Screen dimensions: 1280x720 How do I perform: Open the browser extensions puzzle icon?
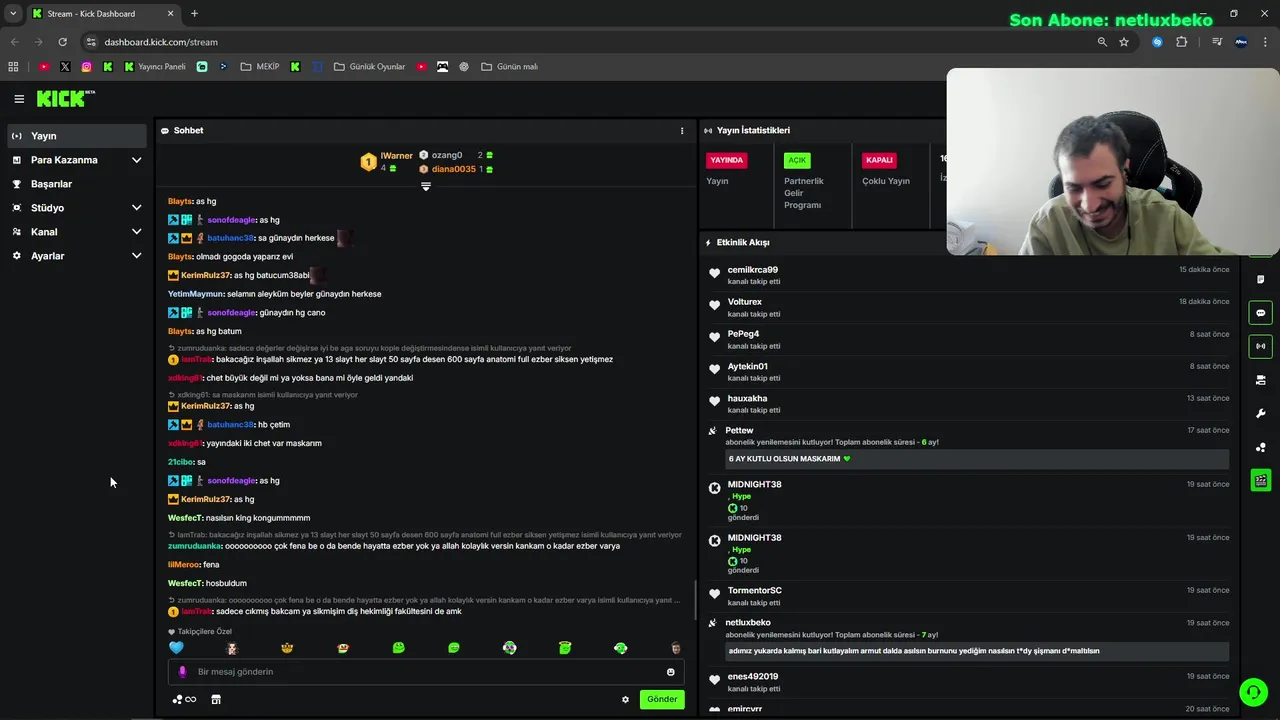point(1182,42)
